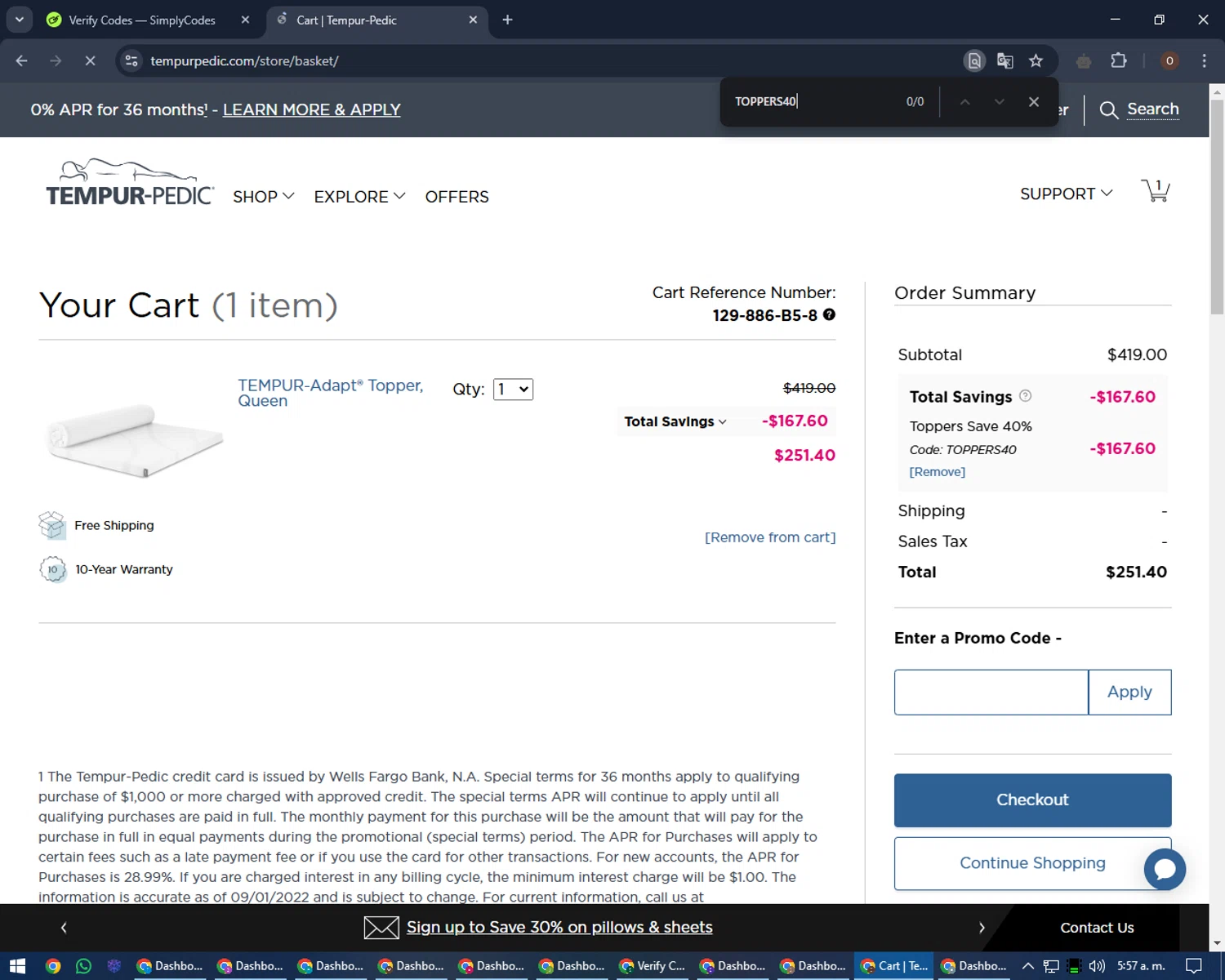Click the address bar URL
The image size is (1225, 980).
(244, 61)
